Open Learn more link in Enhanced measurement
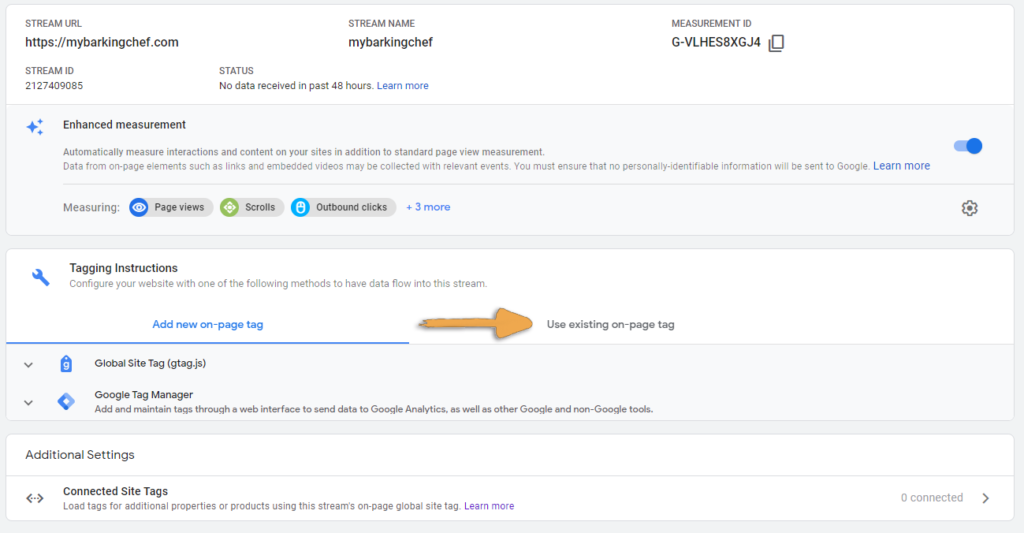Screen dimensions: 1024x533 901,166
